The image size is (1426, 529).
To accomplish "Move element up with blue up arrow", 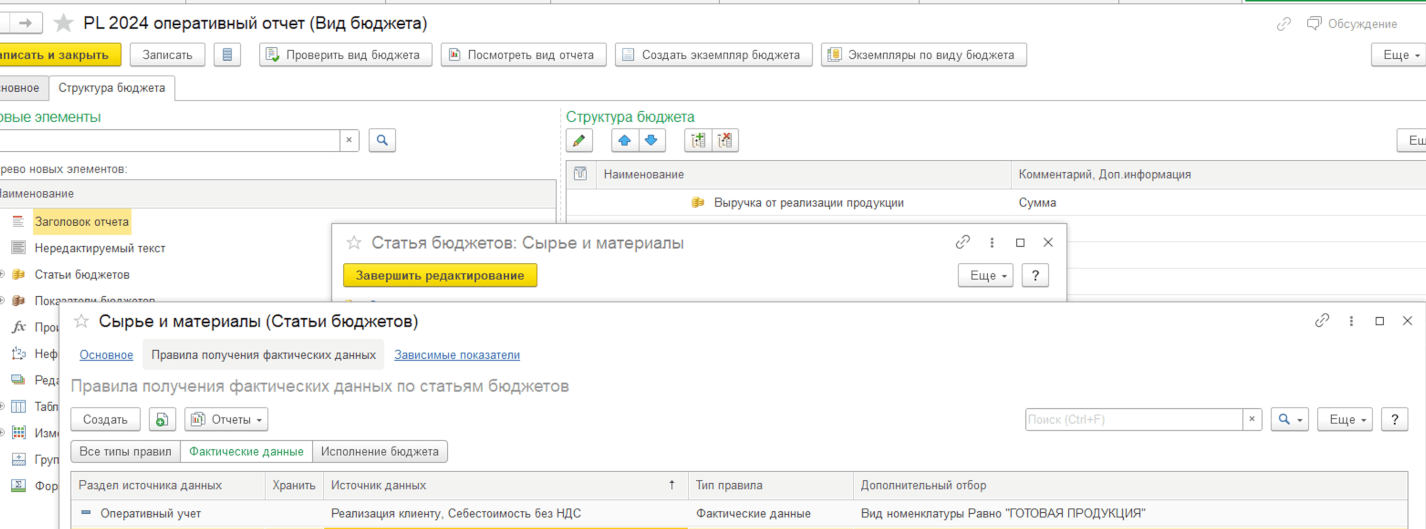I will pyautogui.click(x=625, y=141).
